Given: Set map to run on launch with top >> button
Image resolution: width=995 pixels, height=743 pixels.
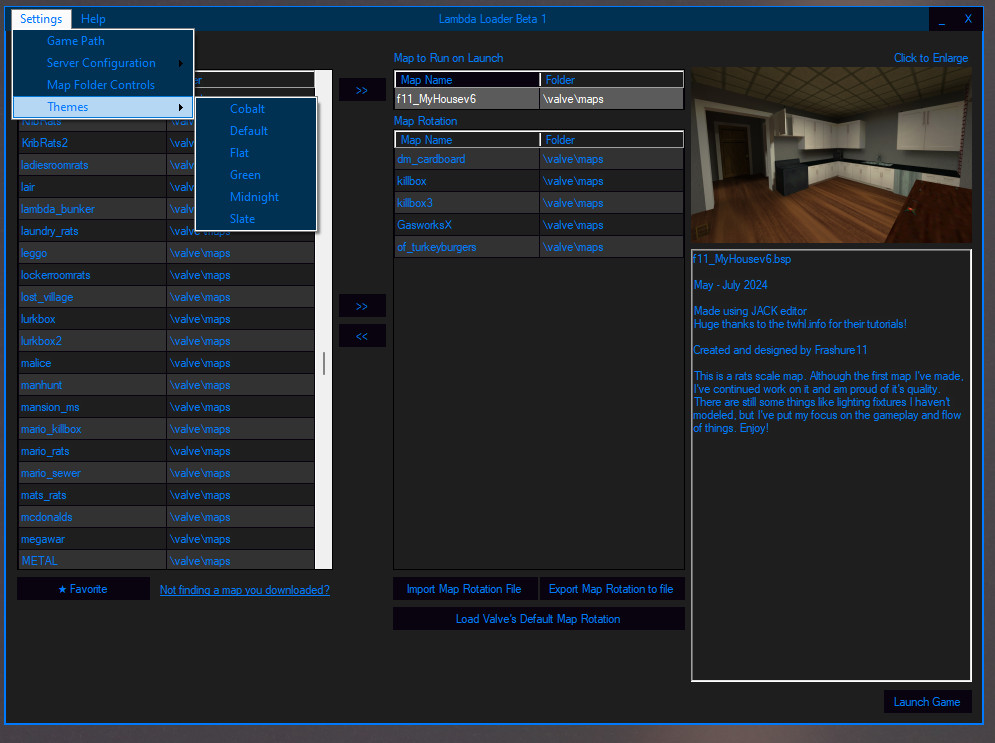Looking at the screenshot, I should point(361,89).
